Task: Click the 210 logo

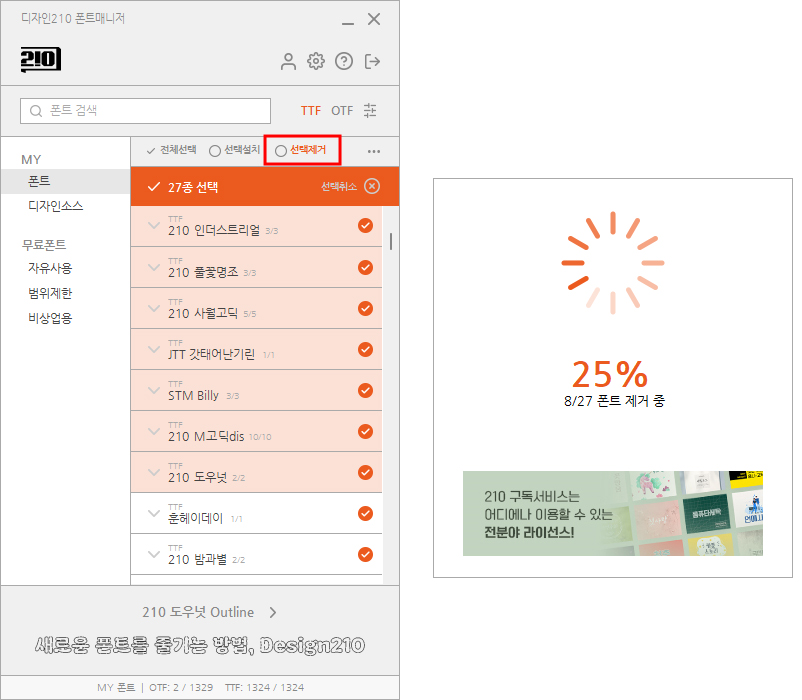Action: (41, 59)
